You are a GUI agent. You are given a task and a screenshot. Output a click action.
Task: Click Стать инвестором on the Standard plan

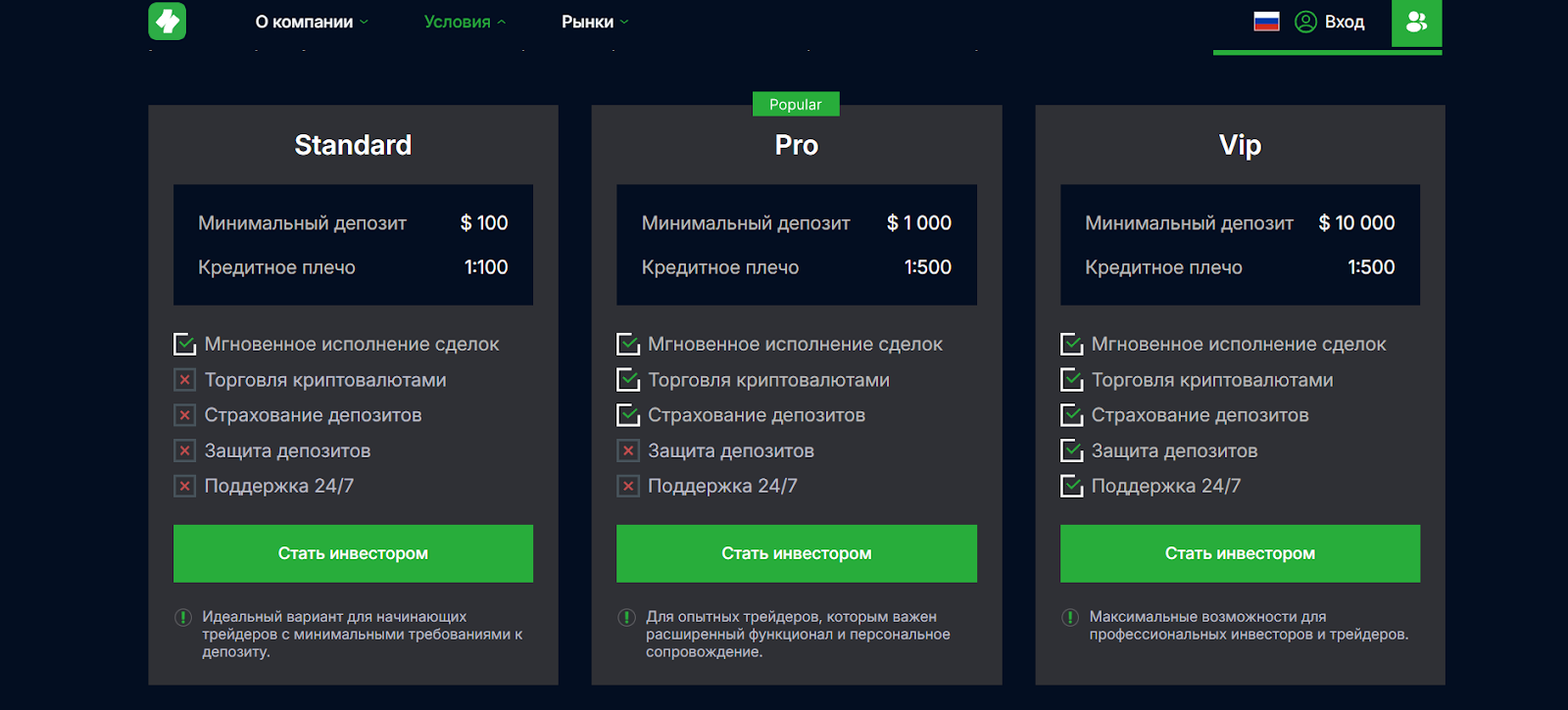[x=353, y=553]
